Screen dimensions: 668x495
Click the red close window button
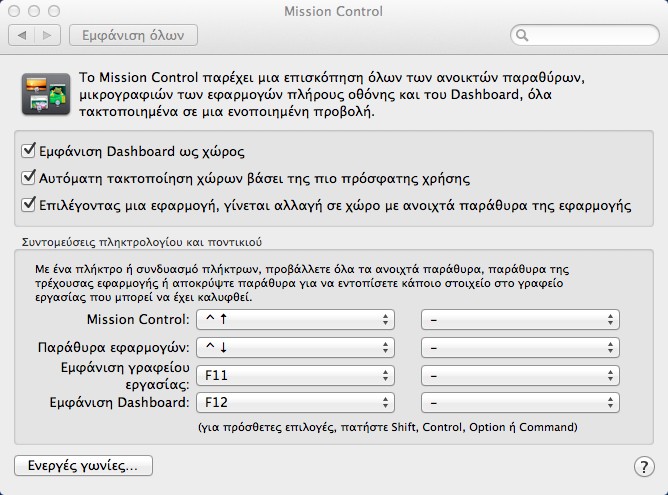coord(14,11)
